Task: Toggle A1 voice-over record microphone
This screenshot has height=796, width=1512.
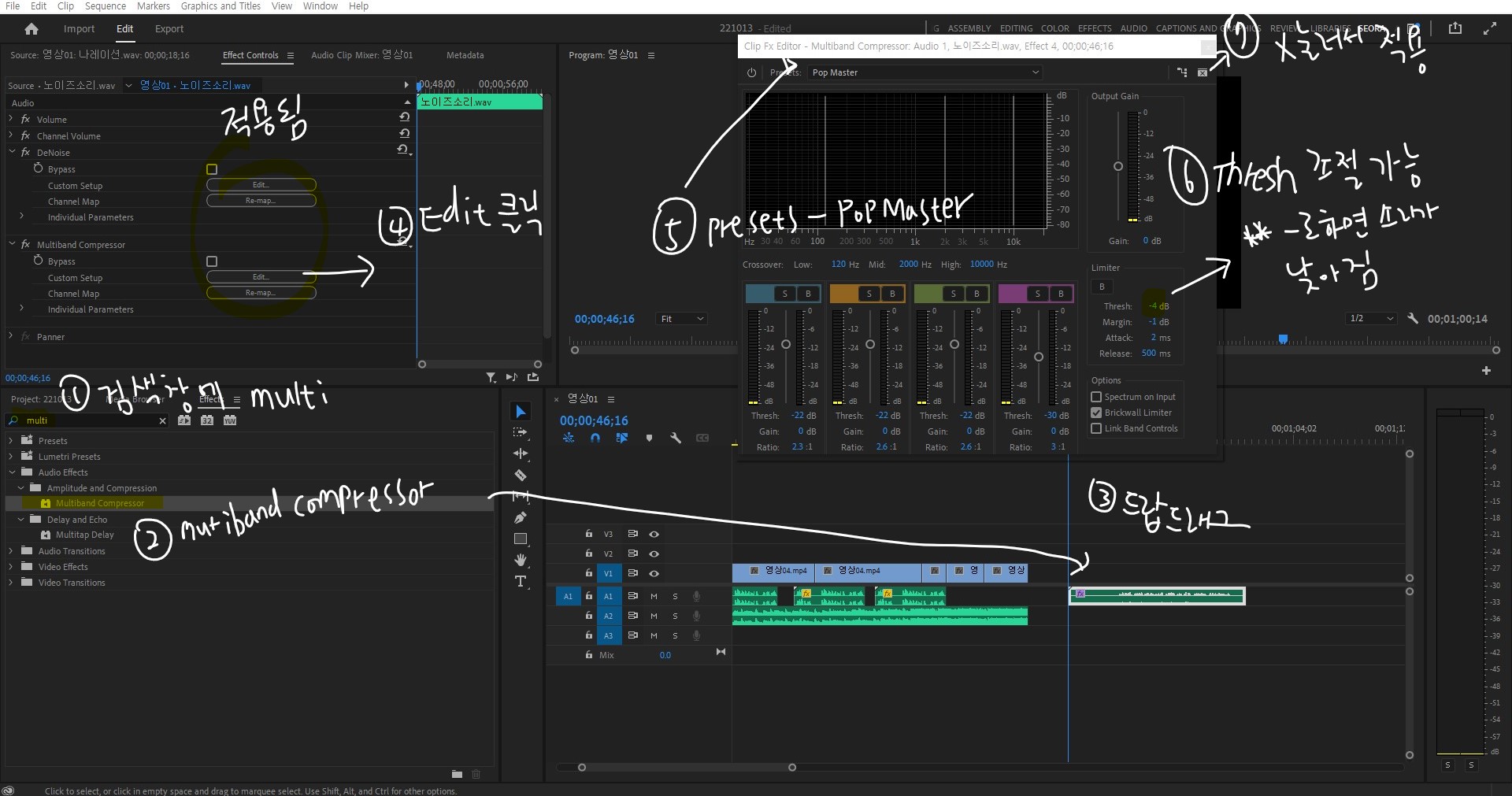Action: tap(696, 596)
